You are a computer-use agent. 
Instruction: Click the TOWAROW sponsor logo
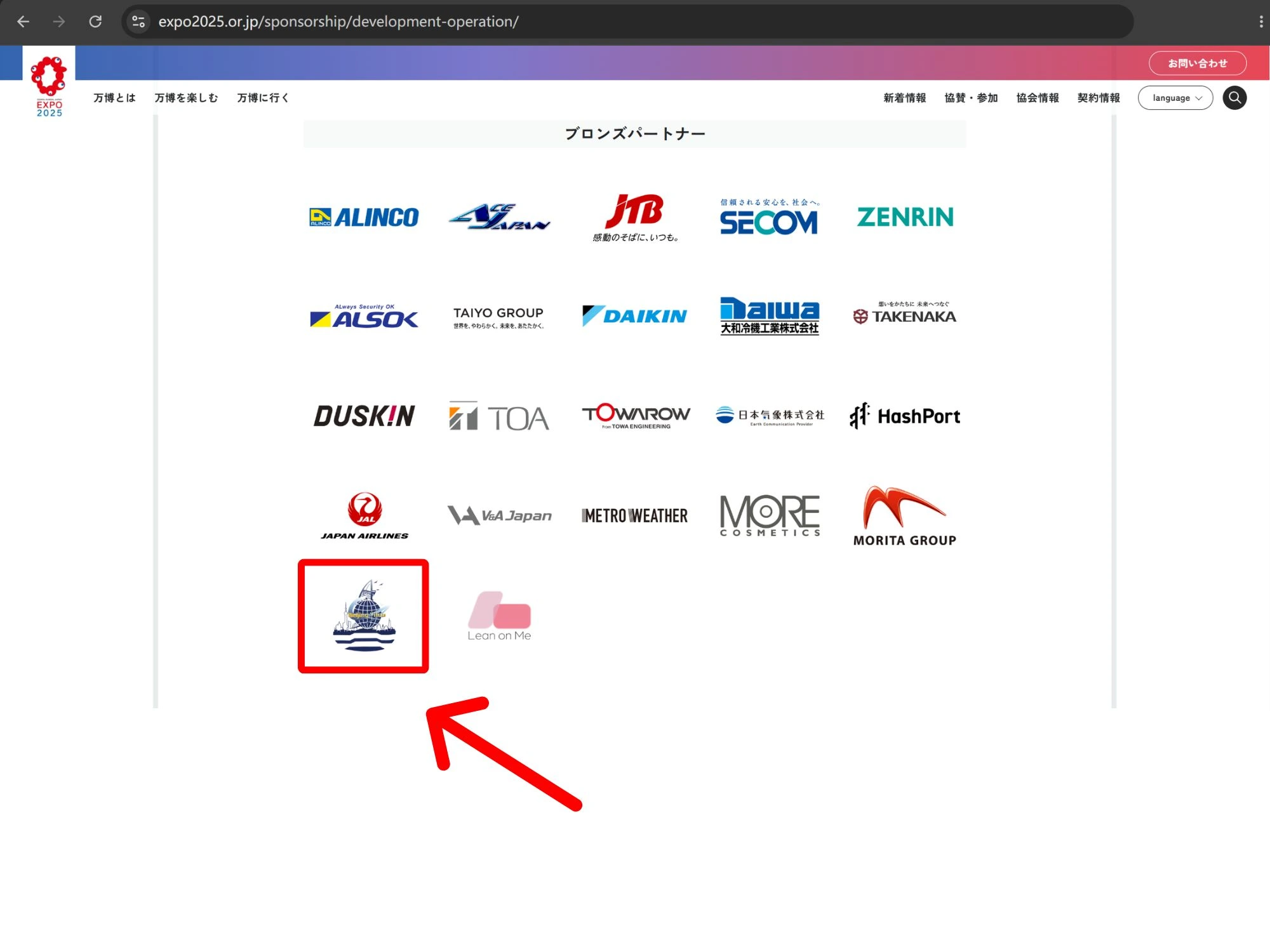(636, 416)
